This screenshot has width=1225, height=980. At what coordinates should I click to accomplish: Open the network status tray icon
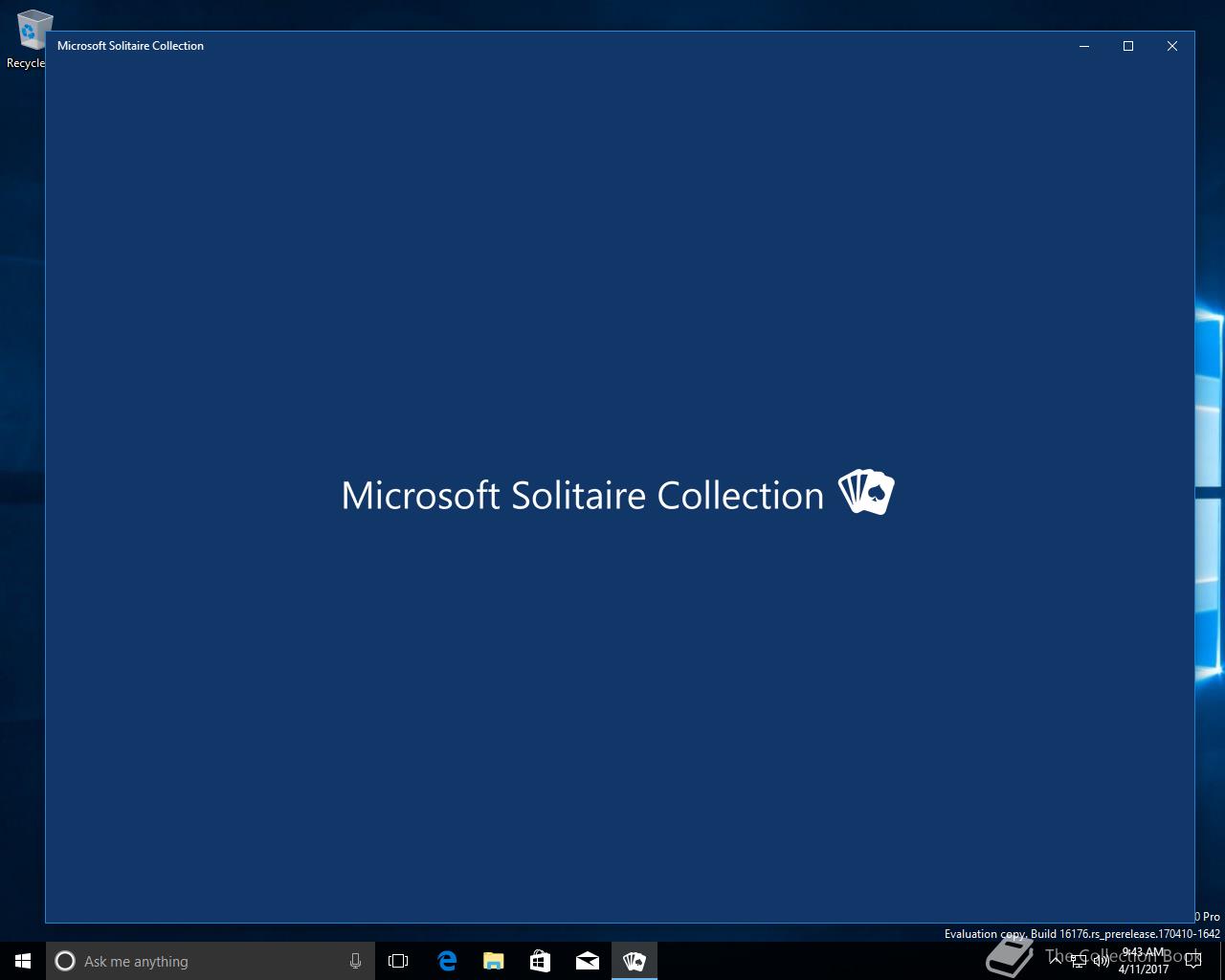pos(1079,961)
